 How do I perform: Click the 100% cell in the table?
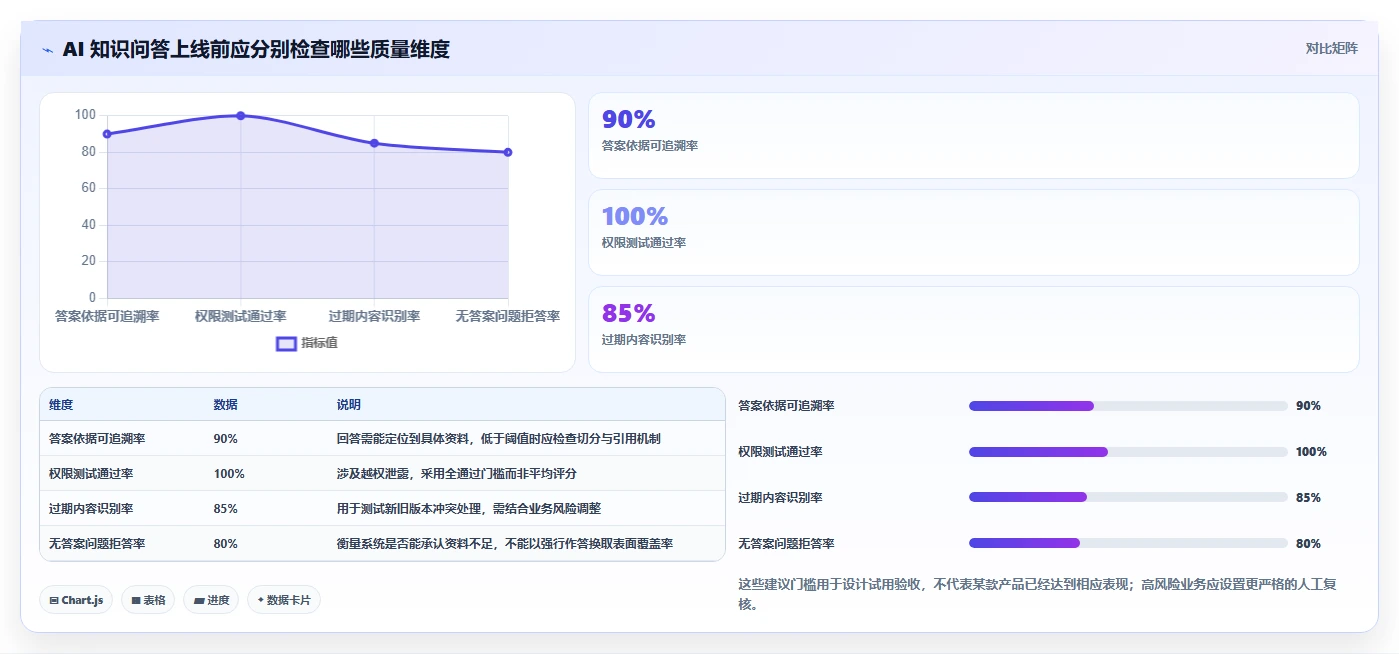point(229,474)
